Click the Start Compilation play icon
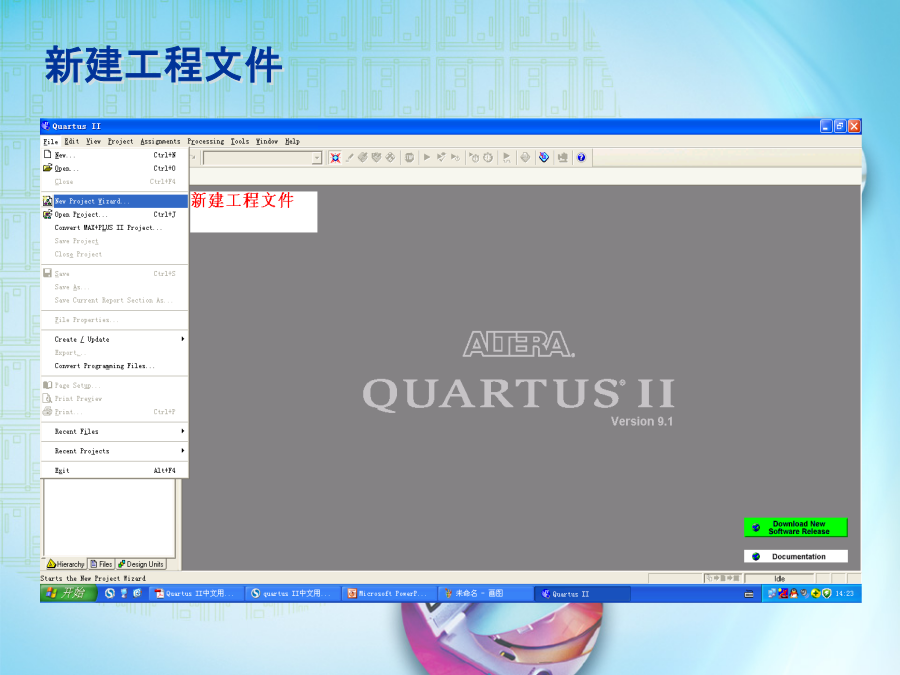 coord(426,158)
